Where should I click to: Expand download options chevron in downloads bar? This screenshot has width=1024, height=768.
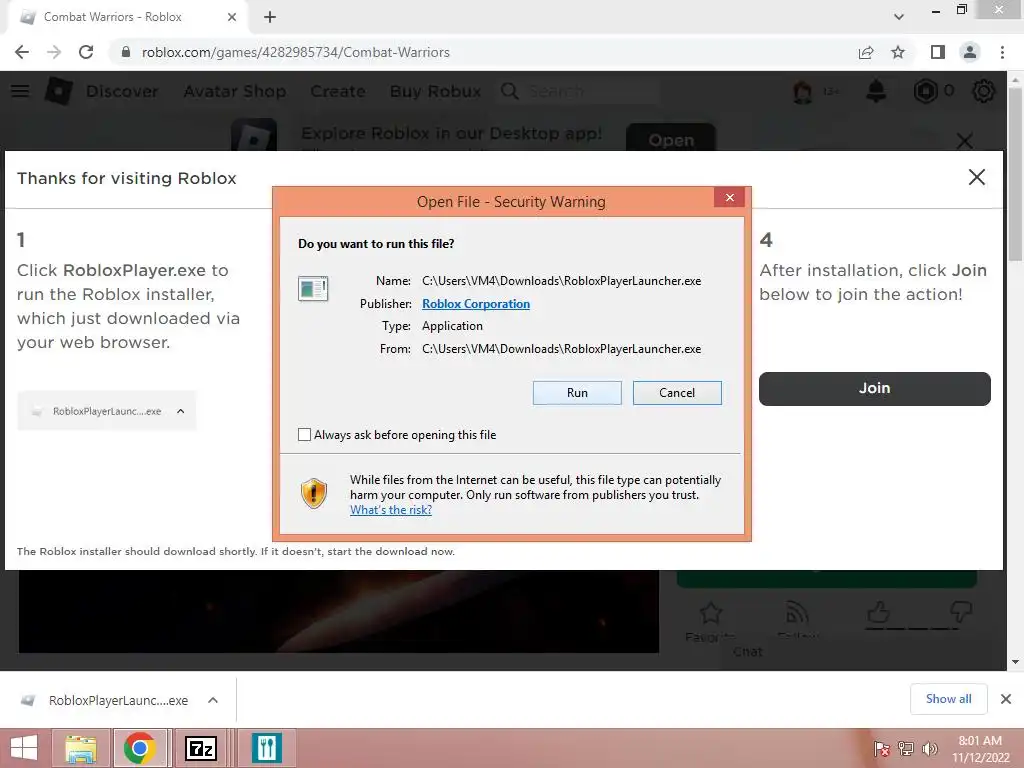tap(213, 700)
